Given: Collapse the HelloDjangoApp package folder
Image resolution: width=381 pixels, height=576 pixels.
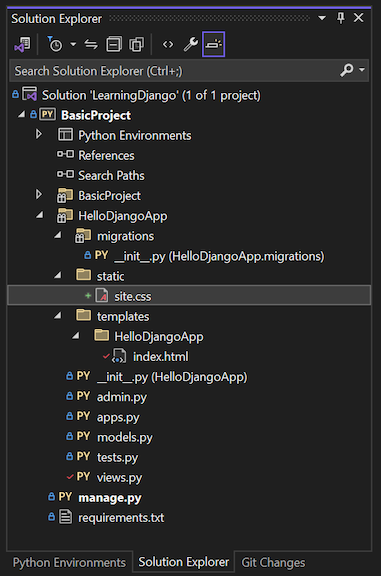Looking at the screenshot, I should [40, 215].
